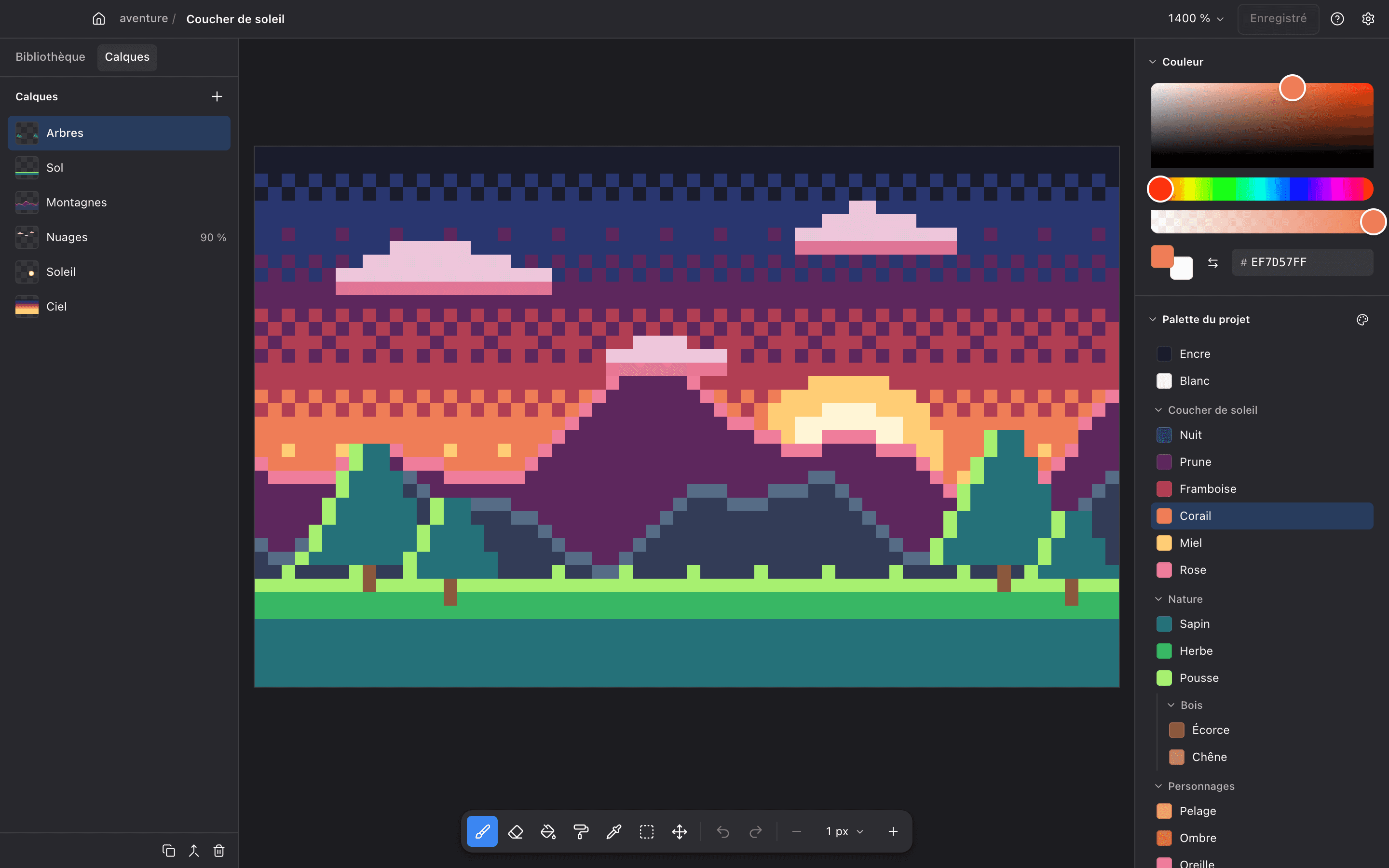Click the Enregistré button

click(1278, 18)
